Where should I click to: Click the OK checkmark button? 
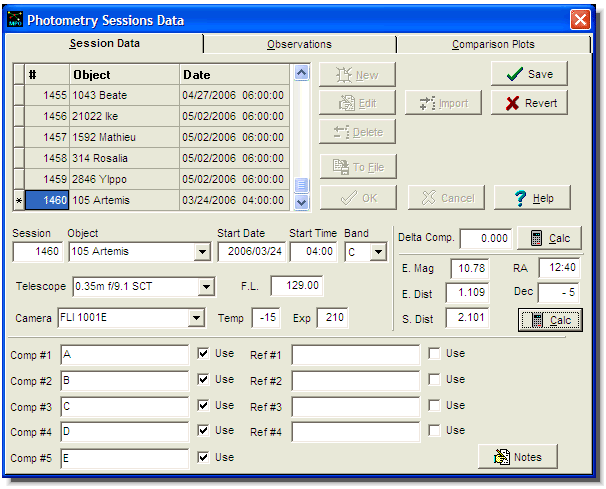pos(358,198)
